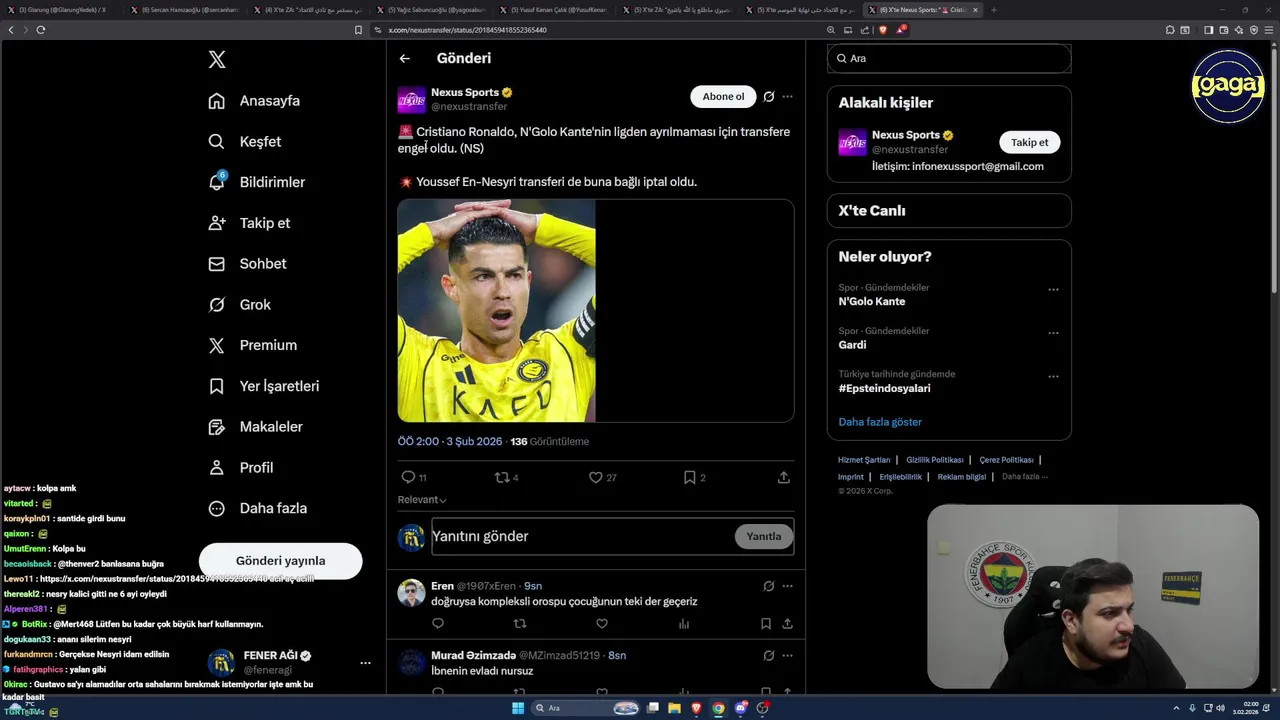This screenshot has height=720, width=1280.
Task: Click the share icon on Eren's comment
Action: click(788, 624)
